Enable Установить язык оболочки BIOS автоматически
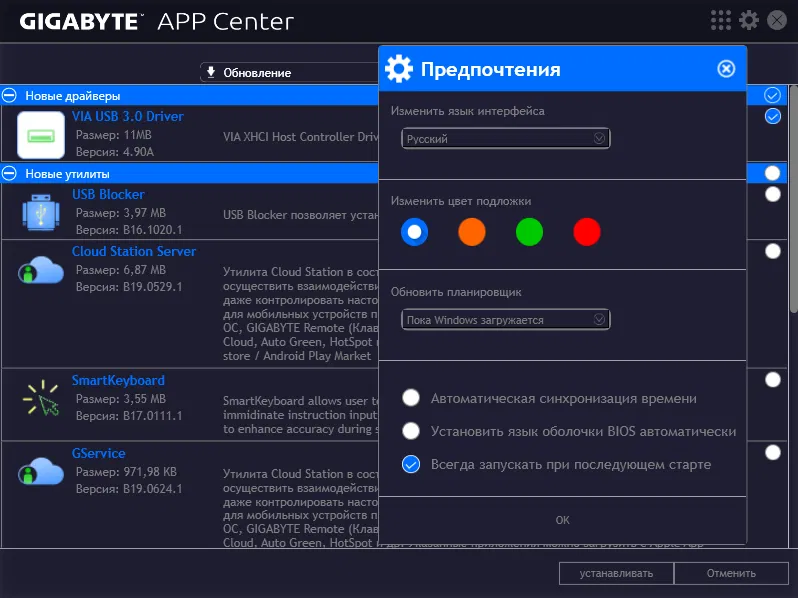798x598 pixels. [x=411, y=431]
